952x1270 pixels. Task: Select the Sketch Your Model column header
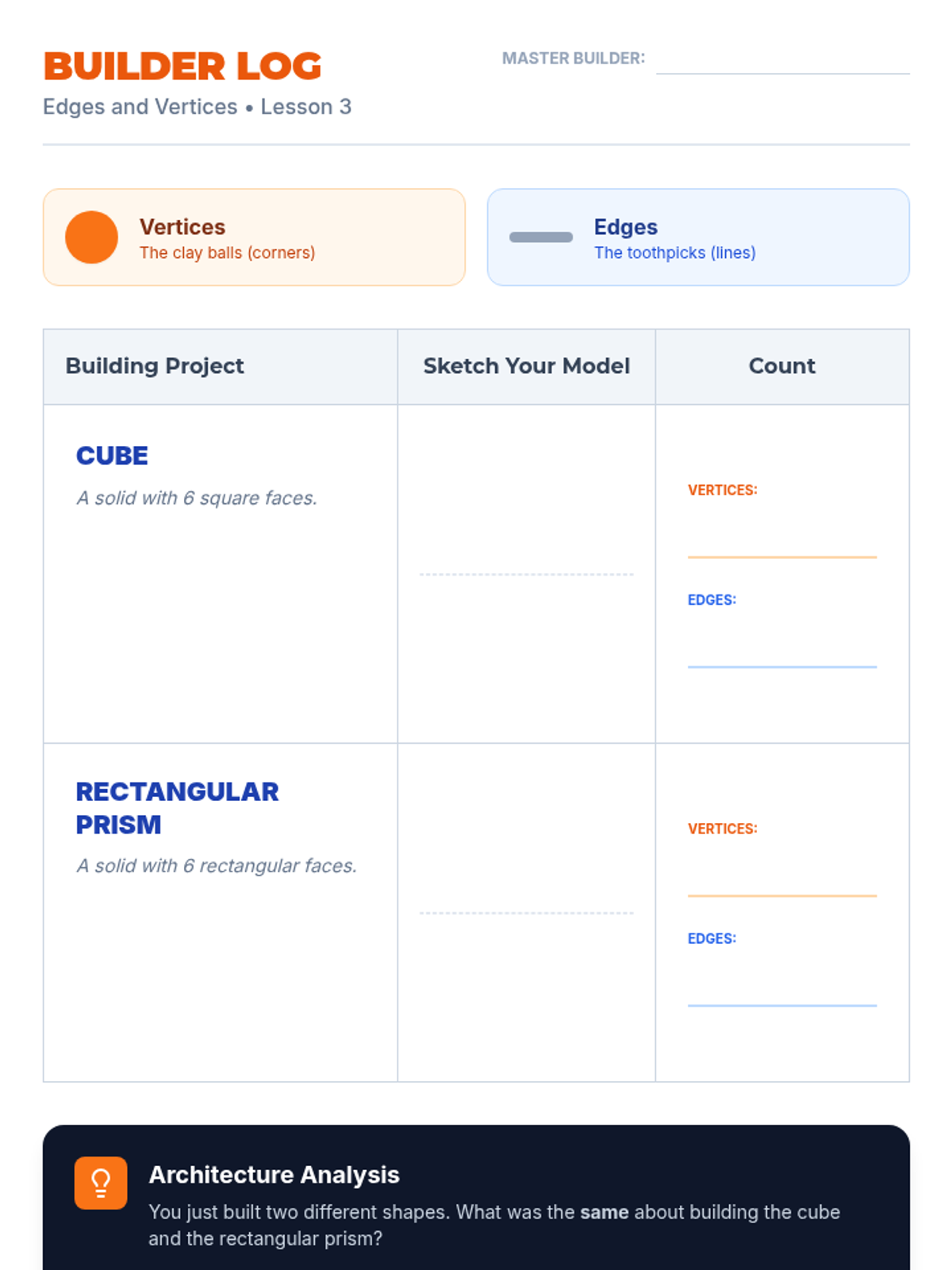pyautogui.click(x=526, y=366)
